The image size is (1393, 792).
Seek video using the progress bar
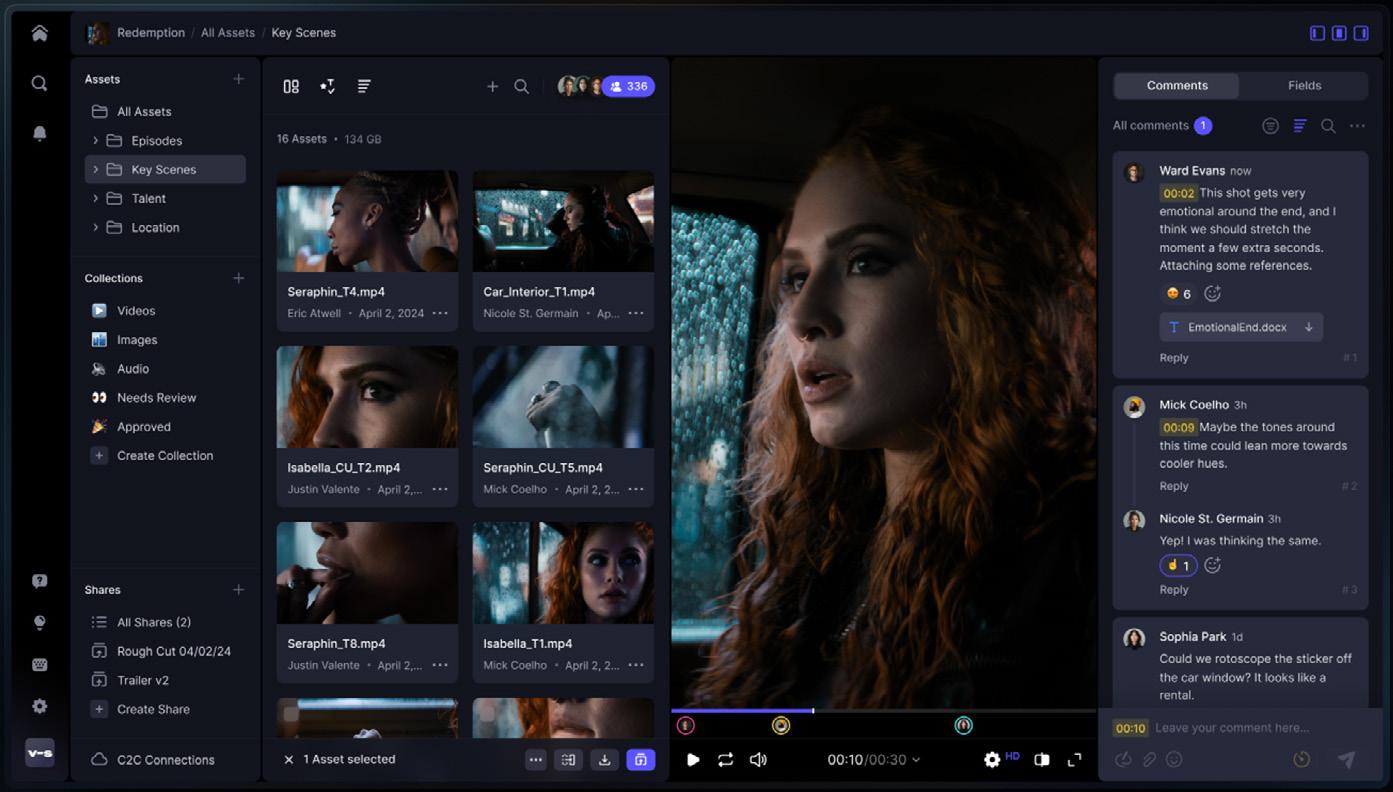(x=883, y=711)
